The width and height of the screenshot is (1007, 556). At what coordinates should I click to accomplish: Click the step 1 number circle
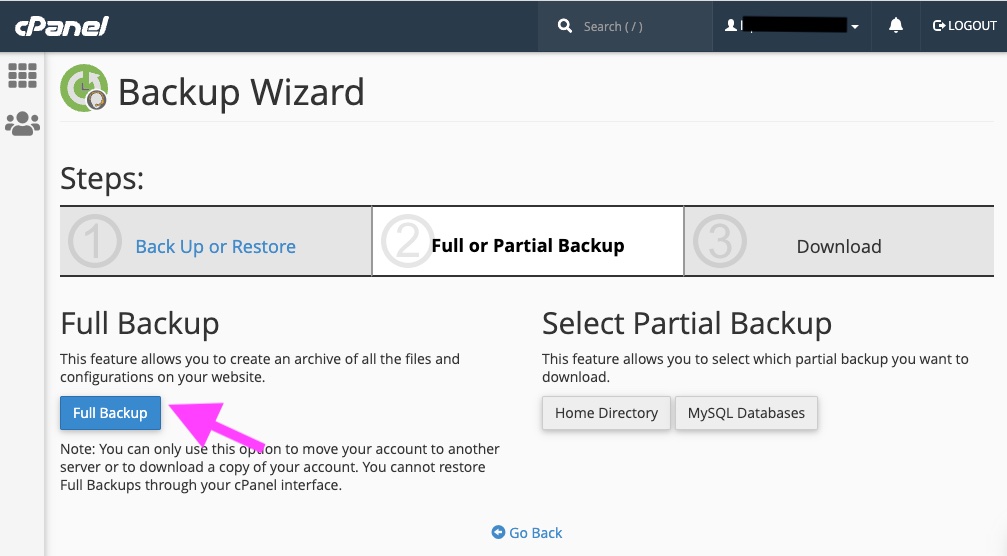coord(94,243)
